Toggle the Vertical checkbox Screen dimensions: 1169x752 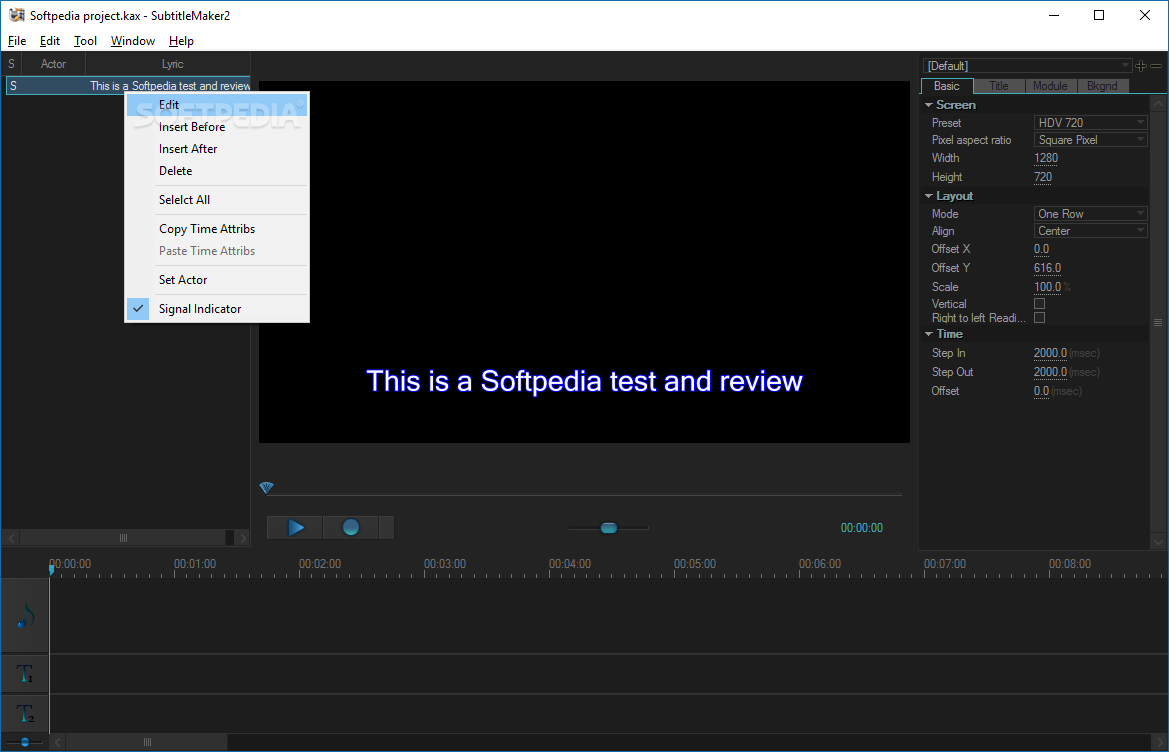pyautogui.click(x=1039, y=303)
